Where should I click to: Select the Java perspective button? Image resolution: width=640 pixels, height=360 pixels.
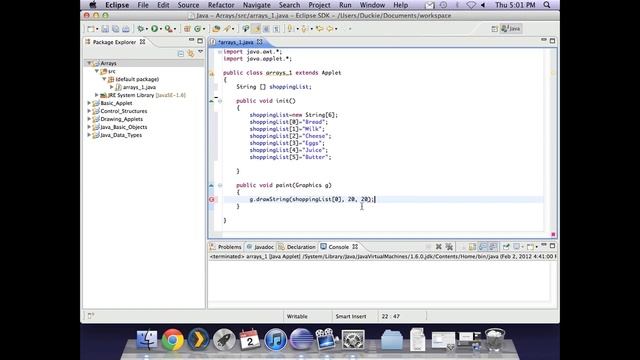[x=511, y=29]
